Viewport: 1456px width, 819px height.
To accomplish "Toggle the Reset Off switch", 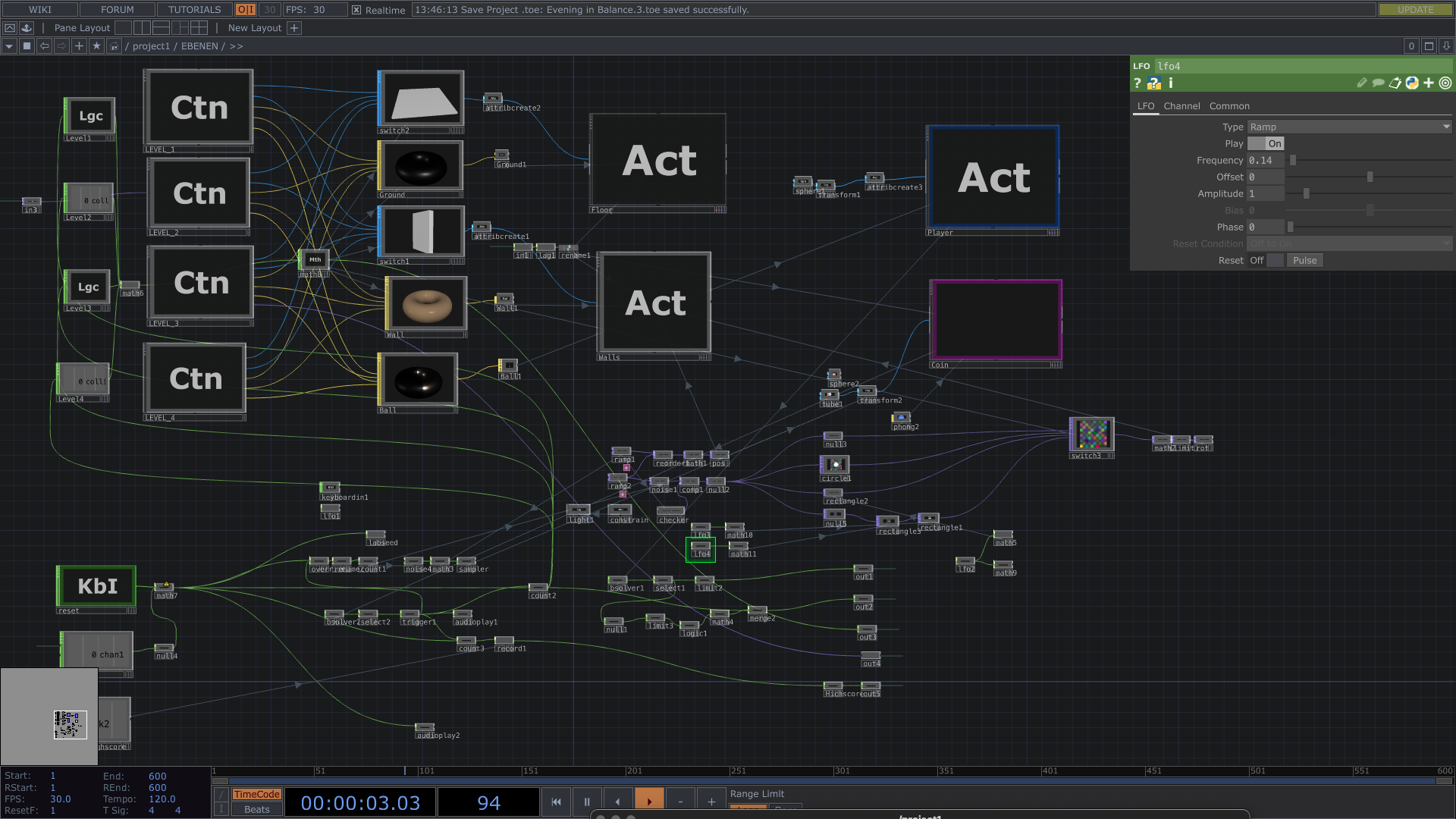I will tap(1266, 261).
